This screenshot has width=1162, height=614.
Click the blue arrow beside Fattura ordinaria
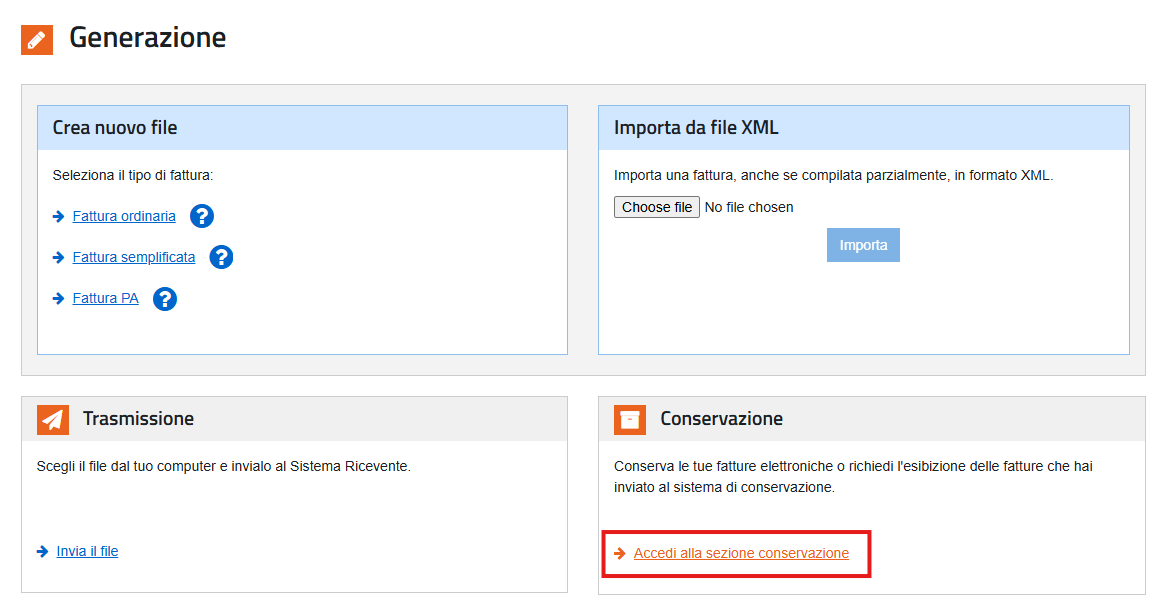pos(57,215)
